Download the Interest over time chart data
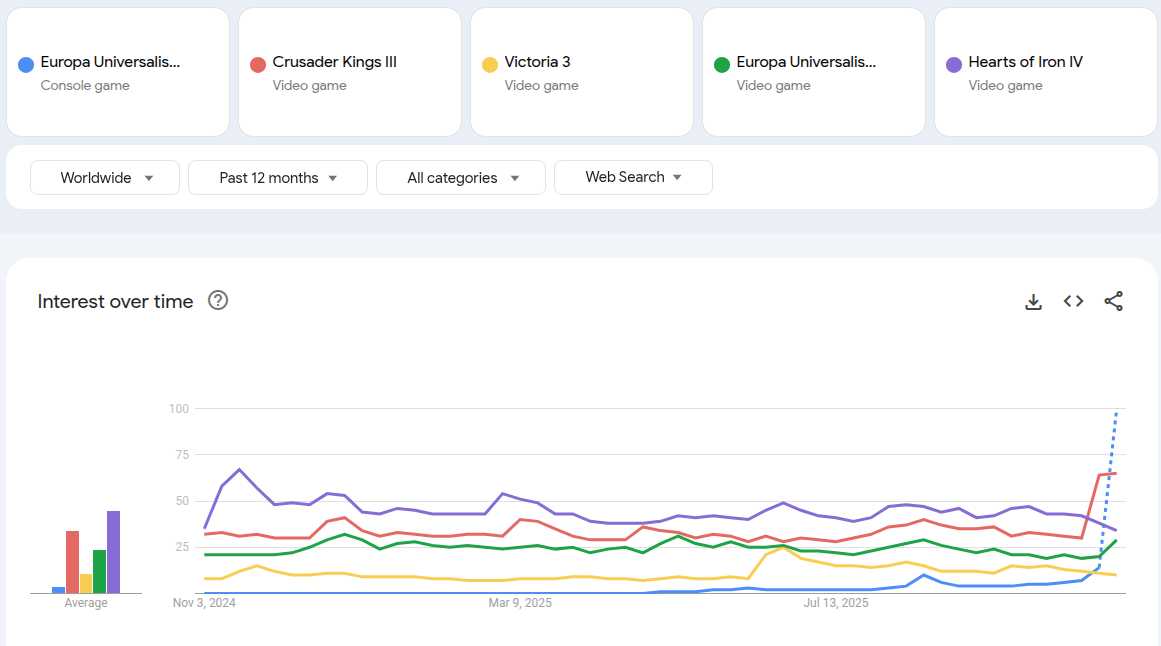 [x=1033, y=302]
